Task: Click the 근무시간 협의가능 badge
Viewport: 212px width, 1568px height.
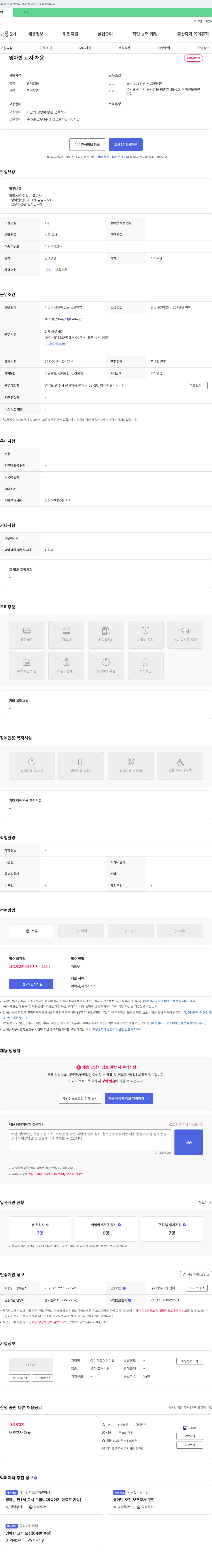Action: pos(55,344)
